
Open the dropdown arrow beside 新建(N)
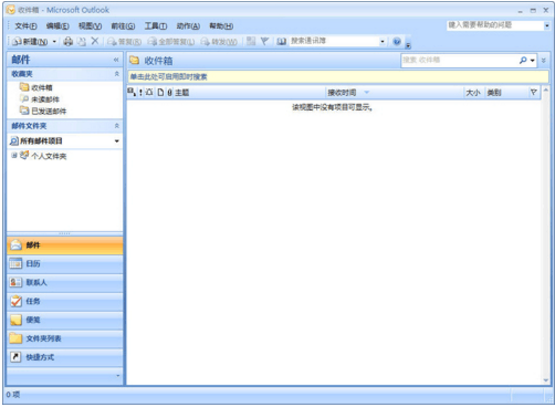(x=54, y=41)
